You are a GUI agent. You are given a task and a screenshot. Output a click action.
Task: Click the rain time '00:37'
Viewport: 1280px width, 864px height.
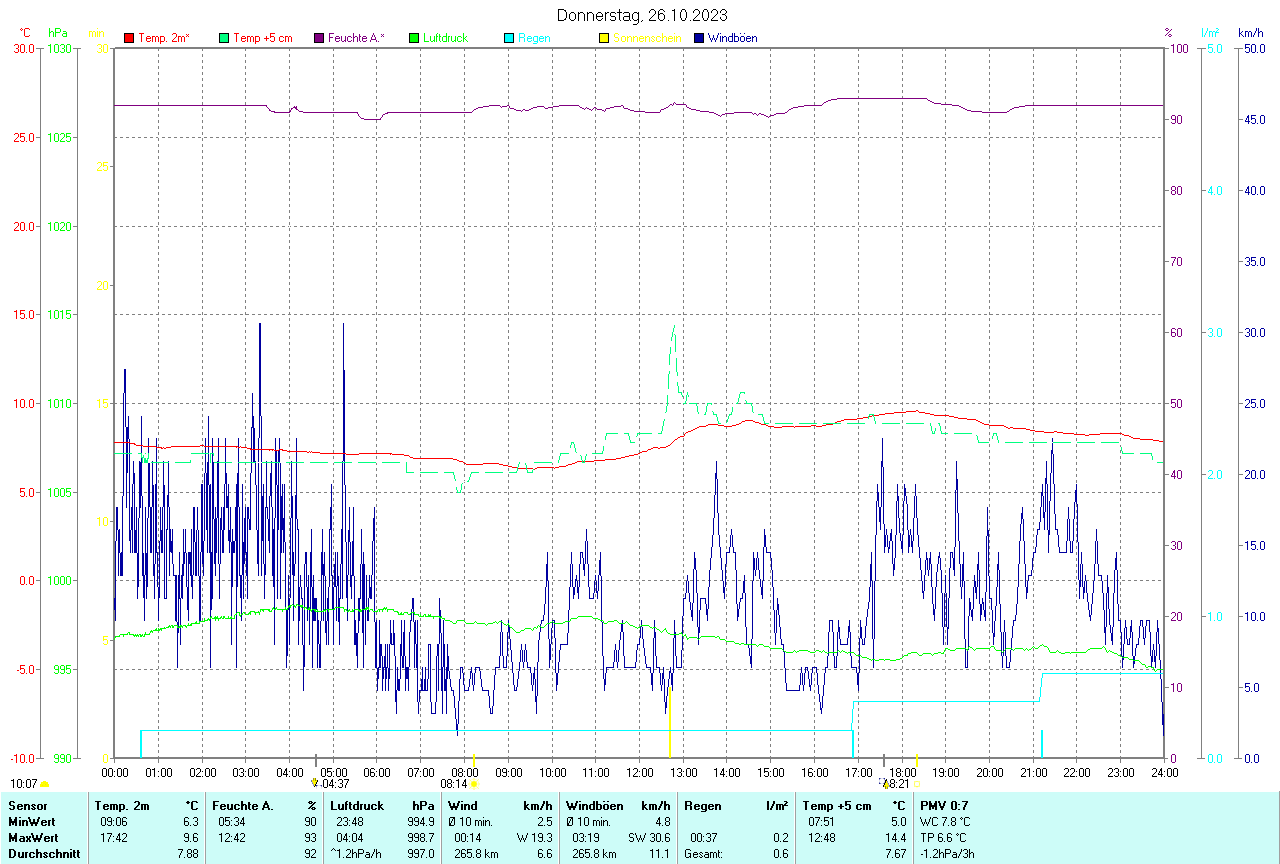tap(704, 837)
